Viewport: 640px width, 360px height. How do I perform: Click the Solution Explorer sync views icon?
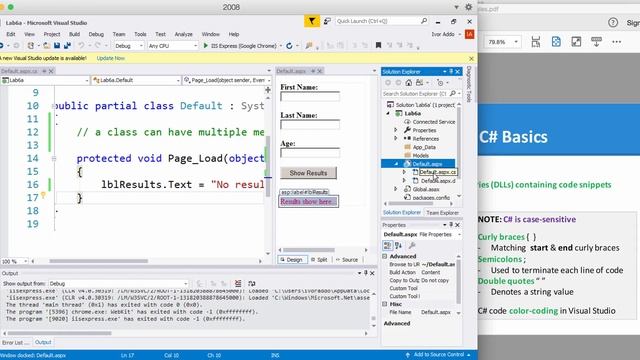point(419,83)
